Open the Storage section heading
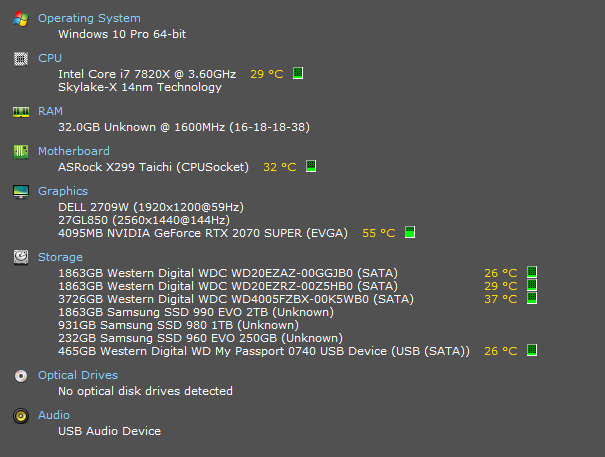 (x=60, y=257)
